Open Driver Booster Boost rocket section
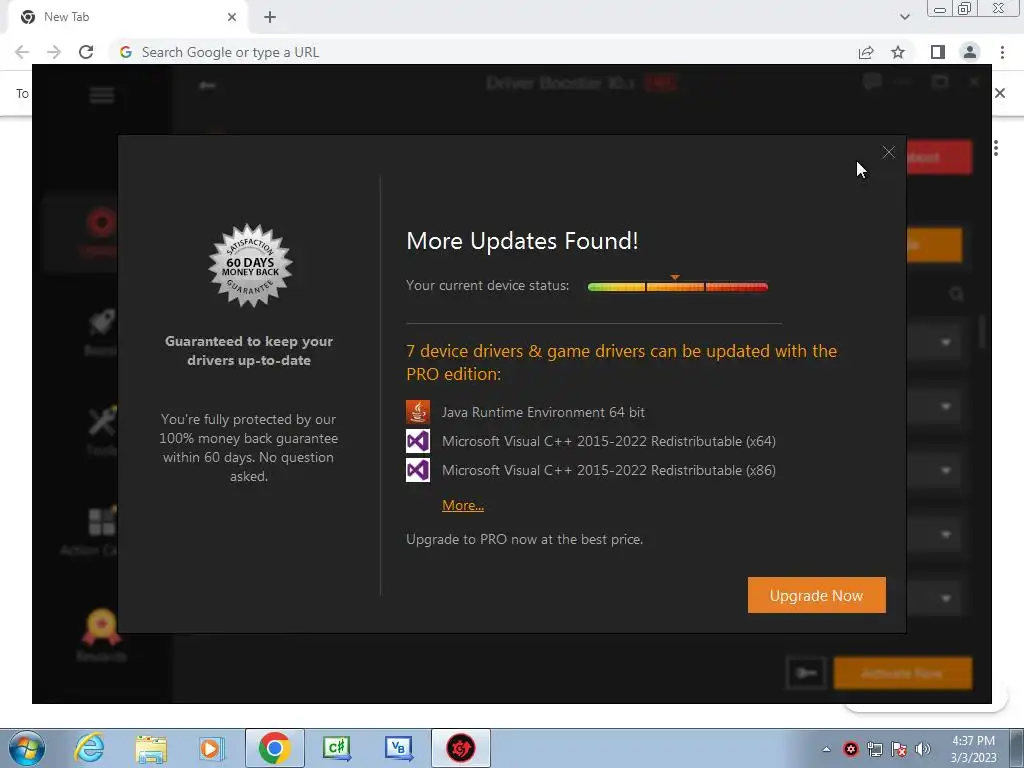 click(102, 332)
